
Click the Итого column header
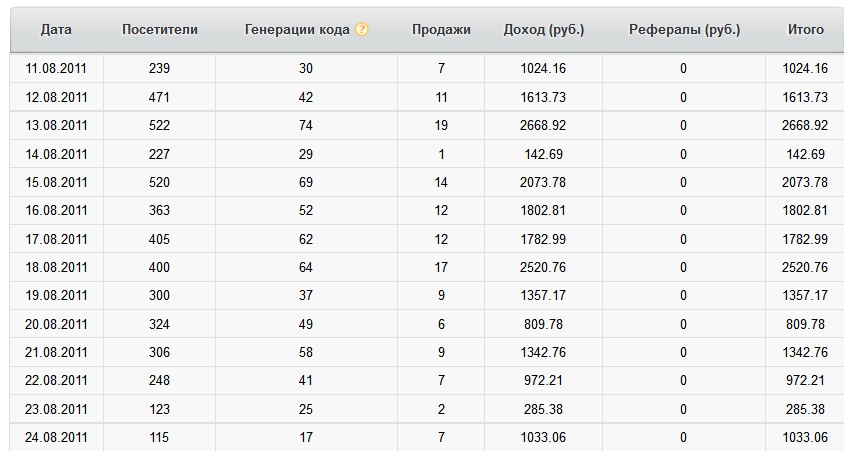point(806,30)
